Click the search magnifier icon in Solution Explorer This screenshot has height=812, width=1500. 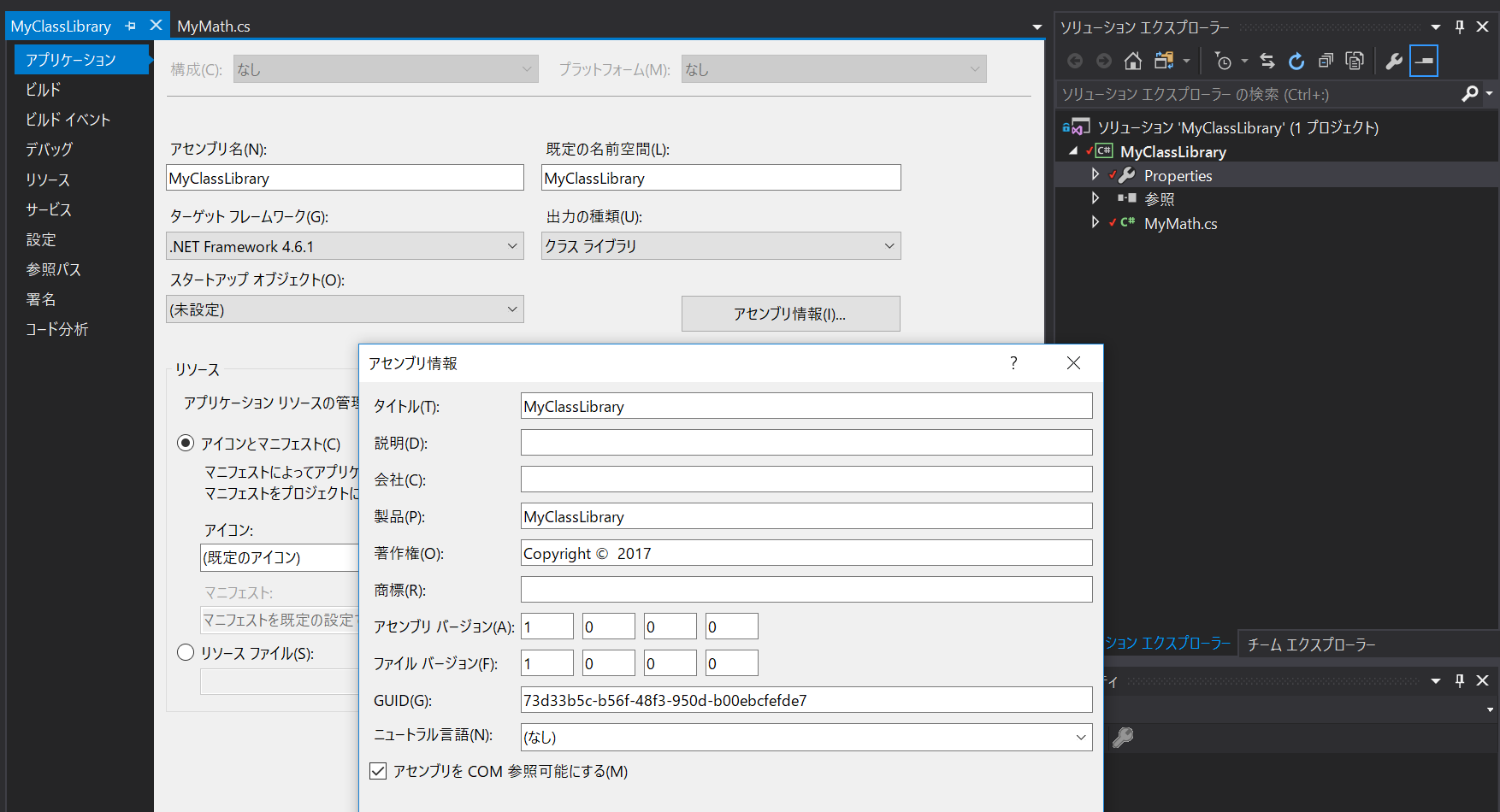pos(1470,93)
